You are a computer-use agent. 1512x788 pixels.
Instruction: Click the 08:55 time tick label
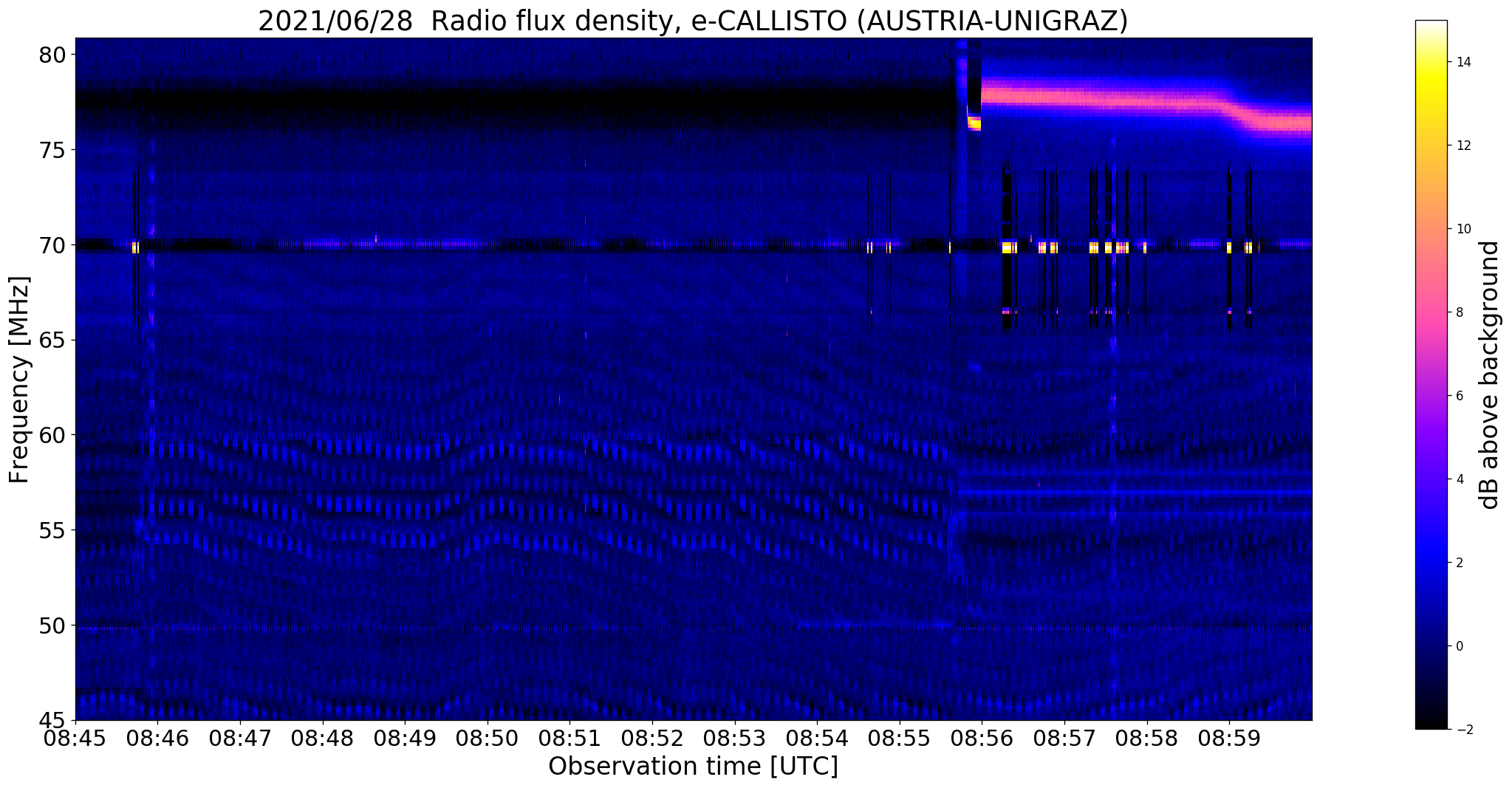900,738
